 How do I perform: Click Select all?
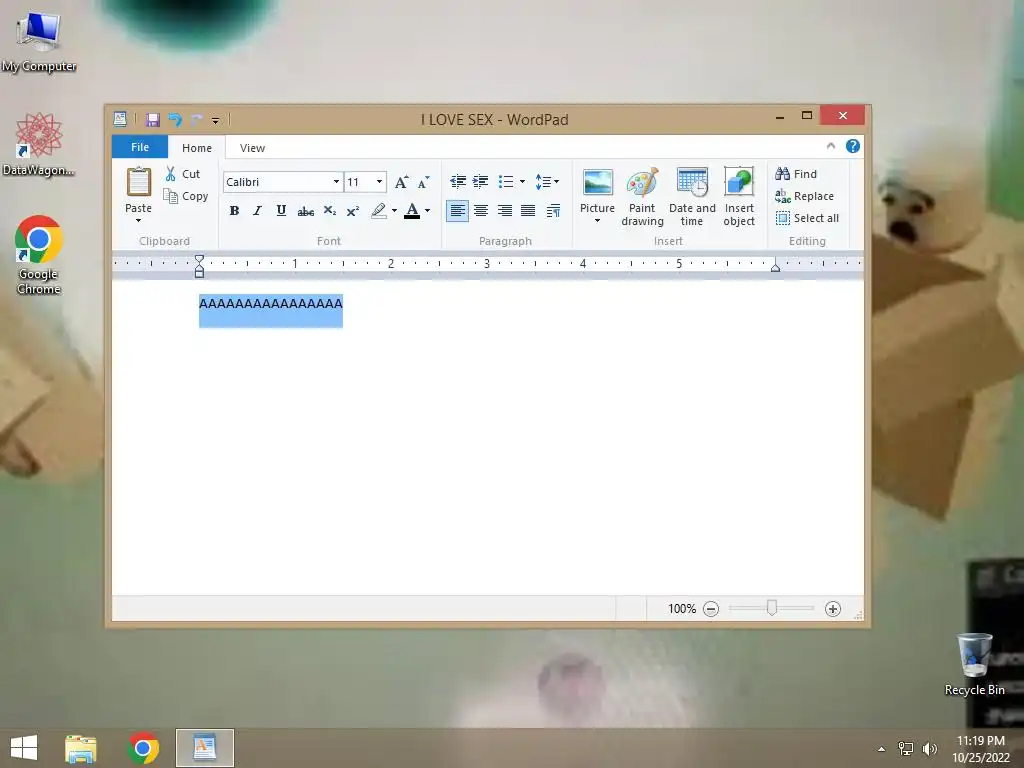808,218
